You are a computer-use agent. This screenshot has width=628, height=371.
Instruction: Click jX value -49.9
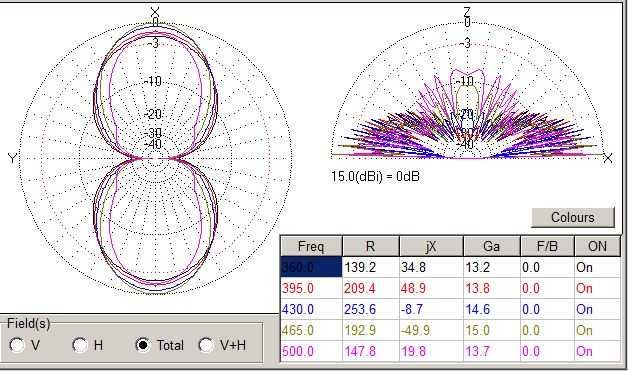[x=431, y=330]
